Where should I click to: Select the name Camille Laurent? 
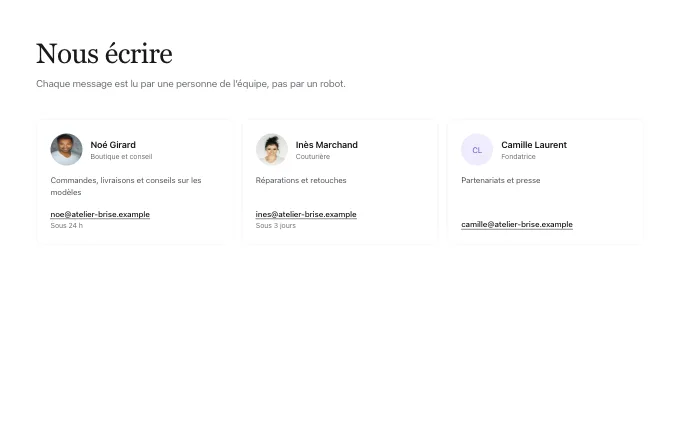point(534,145)
